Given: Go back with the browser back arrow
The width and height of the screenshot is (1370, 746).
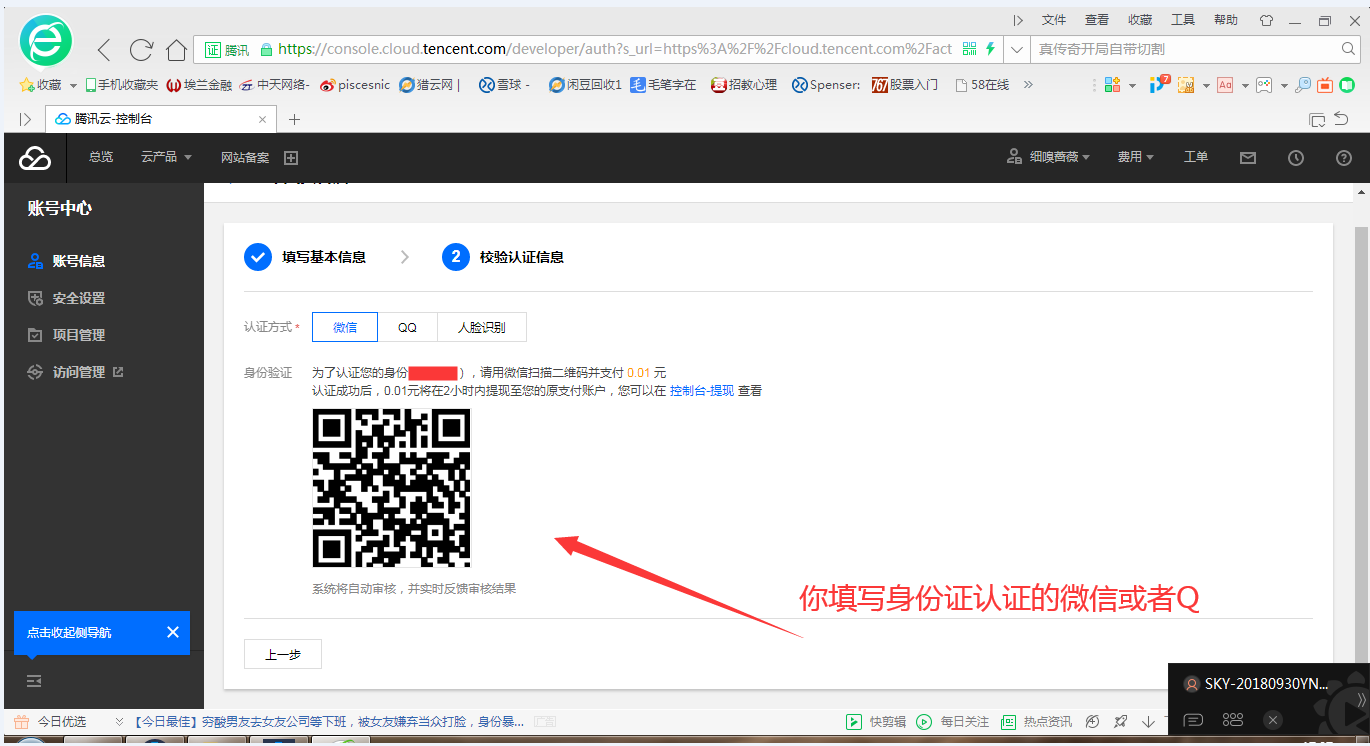Looking at the screenshot, I should point(104,49).
